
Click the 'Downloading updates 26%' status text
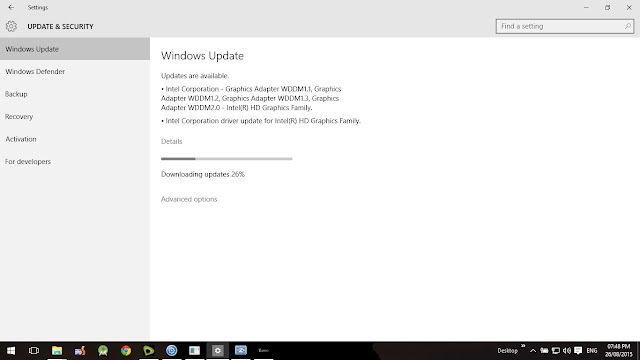pyautogui.click(x=203, y=174)
